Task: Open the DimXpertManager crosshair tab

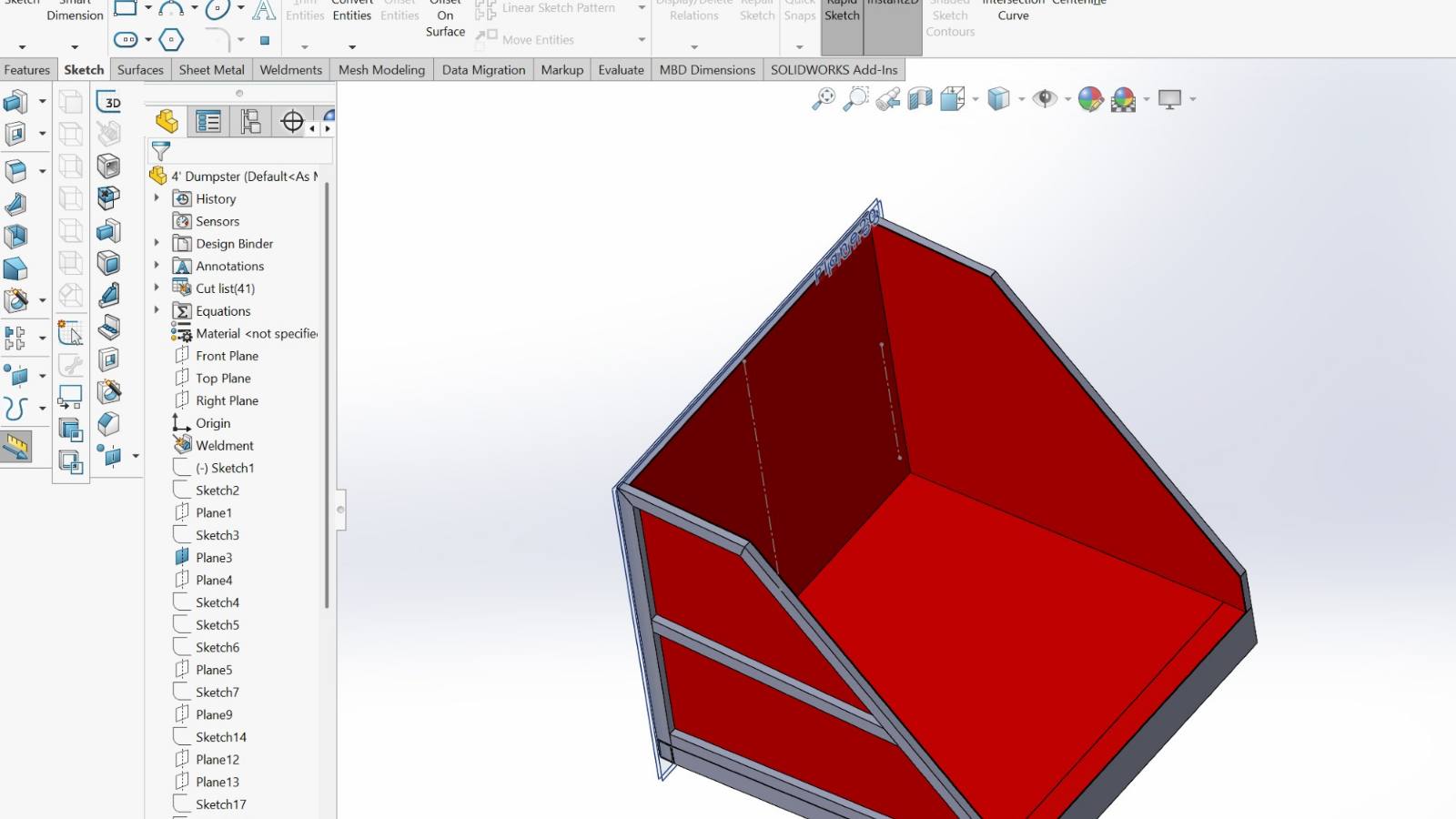Action: [x=292, y=121]
